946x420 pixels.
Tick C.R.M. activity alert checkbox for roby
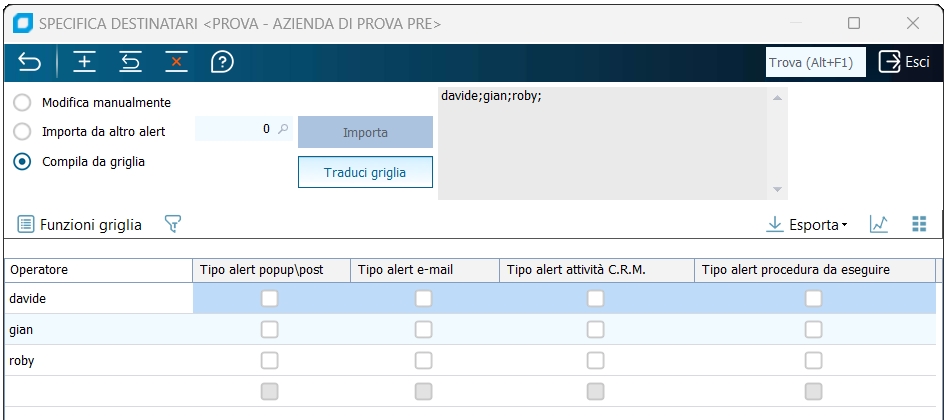click(x=596, y=360)
